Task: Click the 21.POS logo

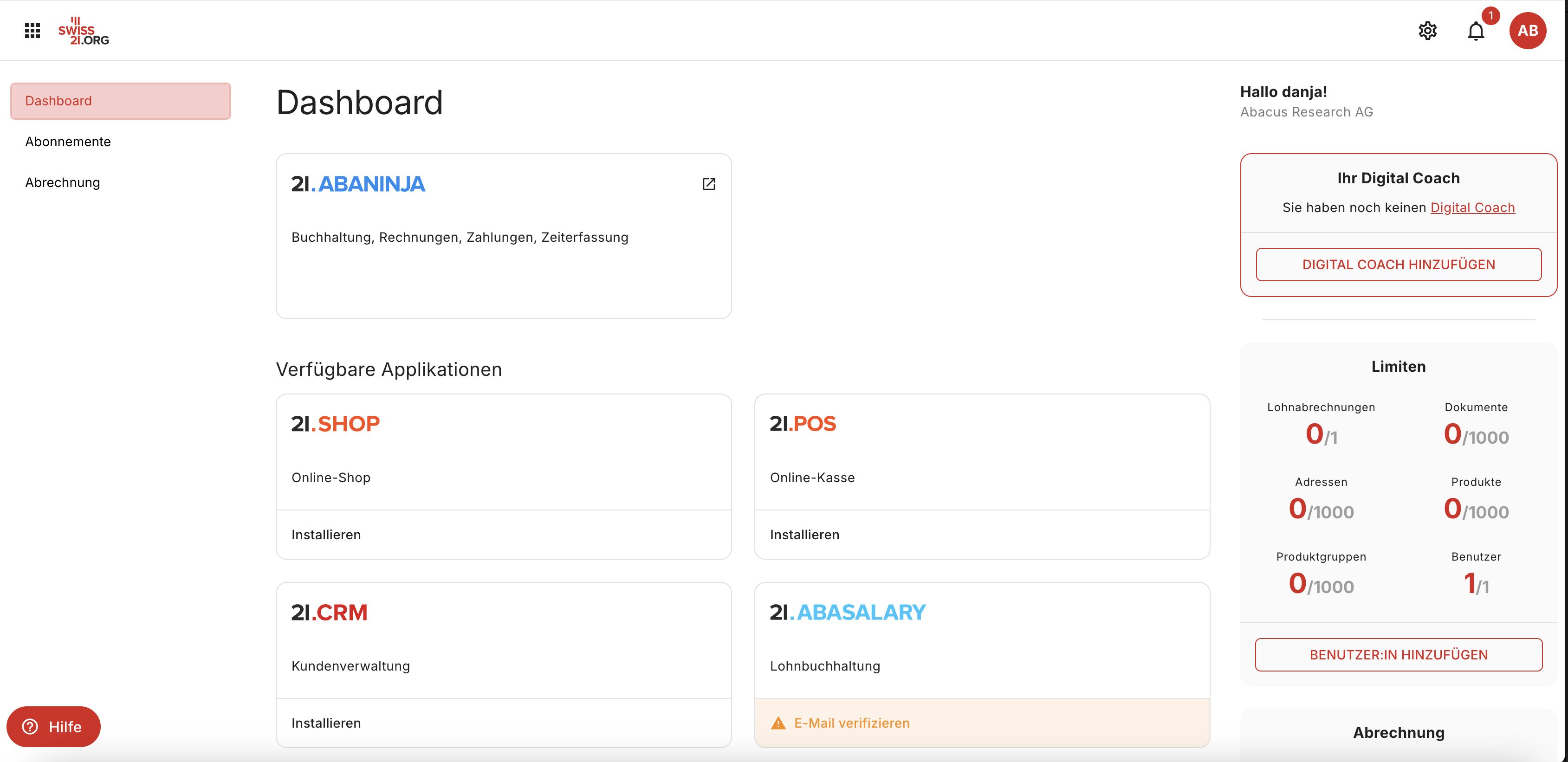Action: point(803,424)
